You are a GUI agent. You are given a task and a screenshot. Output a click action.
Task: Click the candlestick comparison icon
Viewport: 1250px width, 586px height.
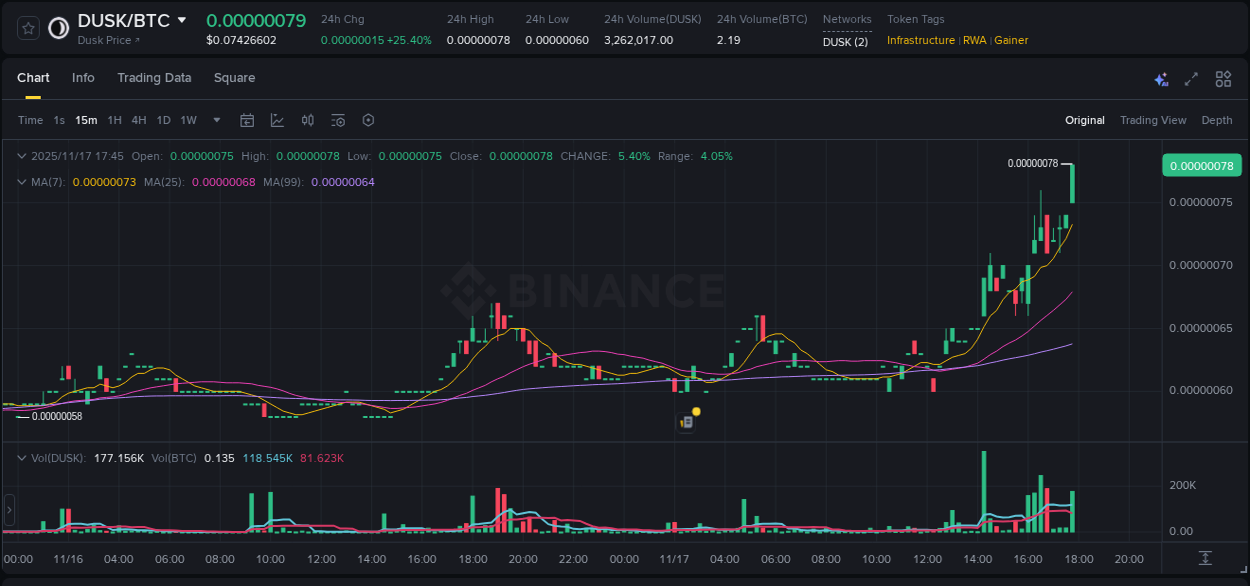coord(308,120)
